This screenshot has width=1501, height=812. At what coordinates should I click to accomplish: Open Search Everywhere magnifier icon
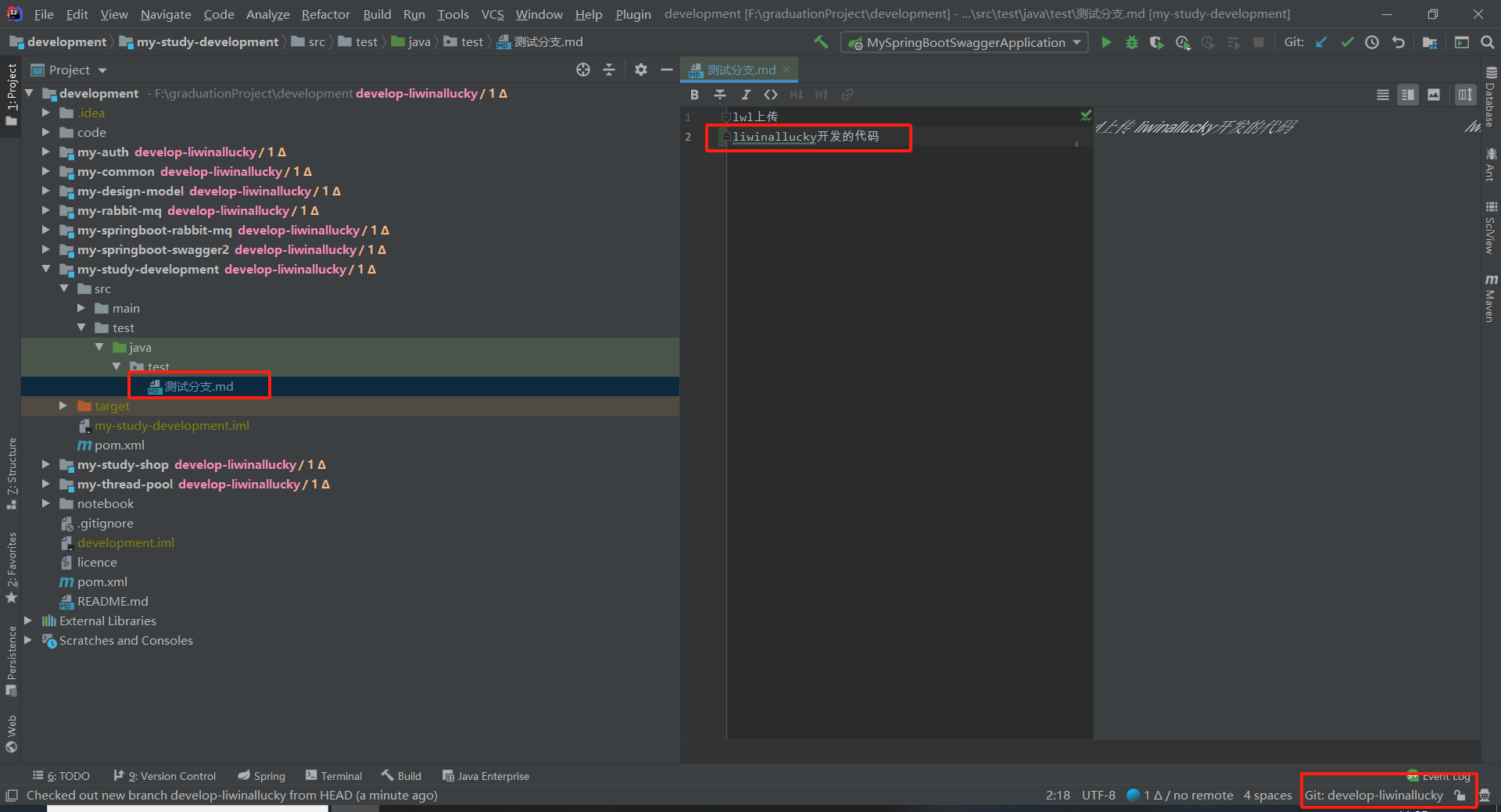[x=1487, y=42]
